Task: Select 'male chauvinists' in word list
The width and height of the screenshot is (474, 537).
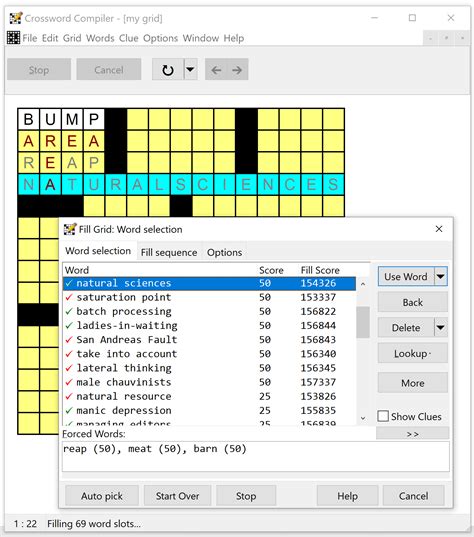Action: [x=209, y=382]
